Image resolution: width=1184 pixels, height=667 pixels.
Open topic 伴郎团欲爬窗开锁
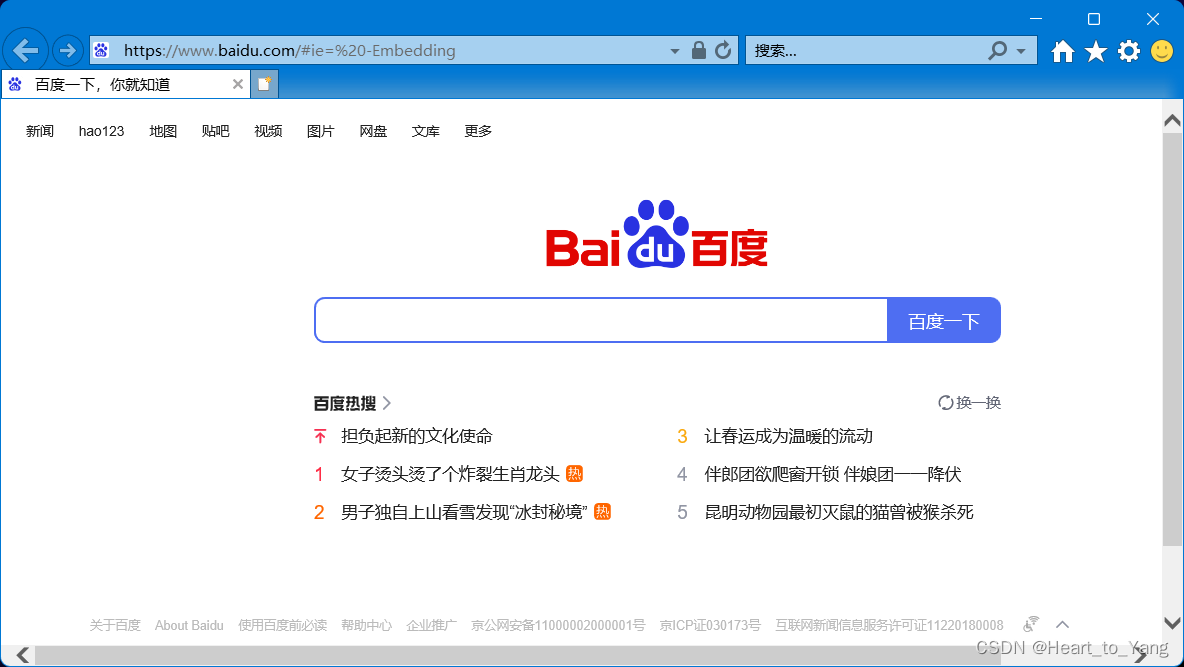pyautogui.click(x=833, y=474)
